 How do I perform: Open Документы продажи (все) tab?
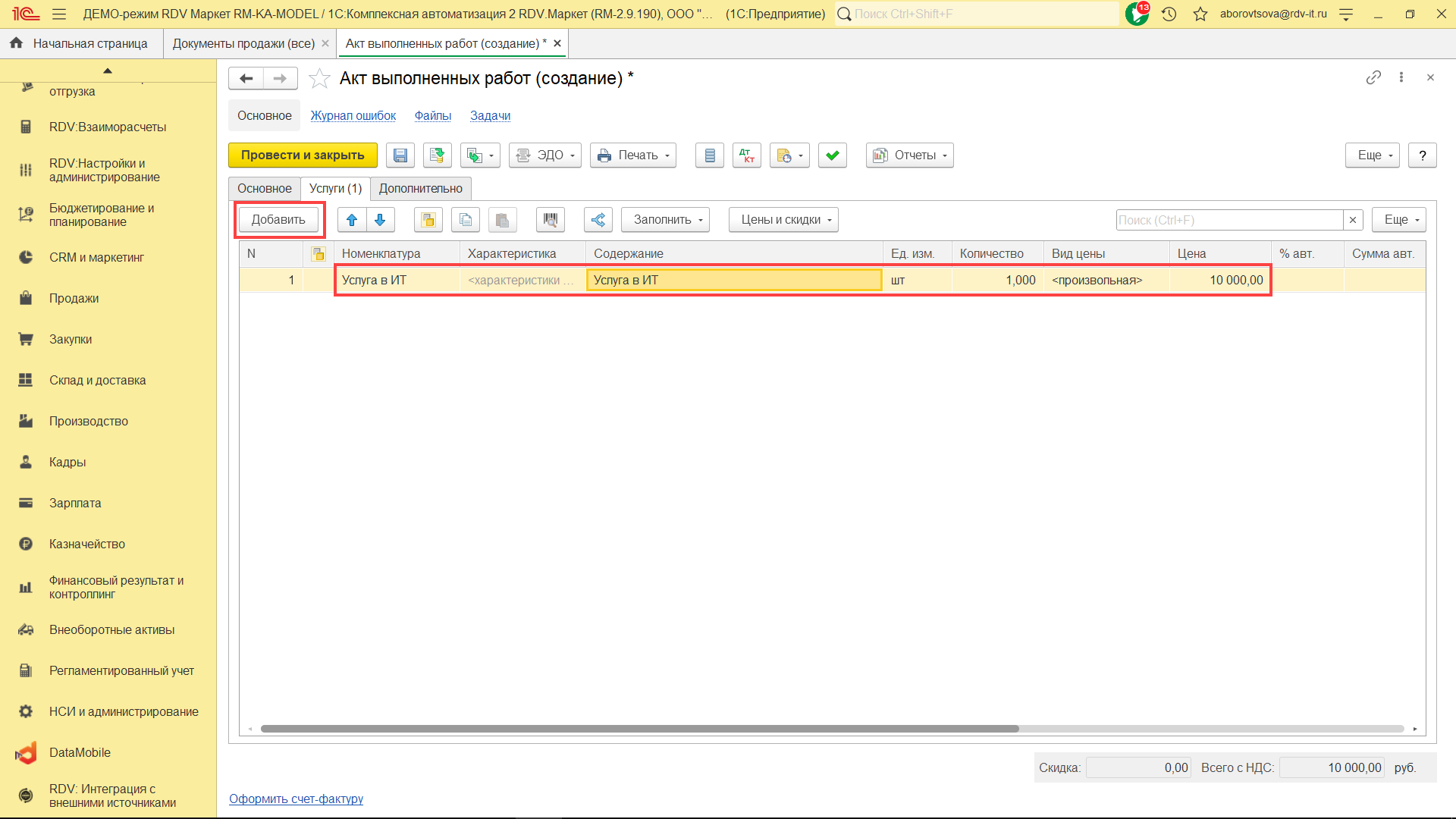click(x=243, y=44)
